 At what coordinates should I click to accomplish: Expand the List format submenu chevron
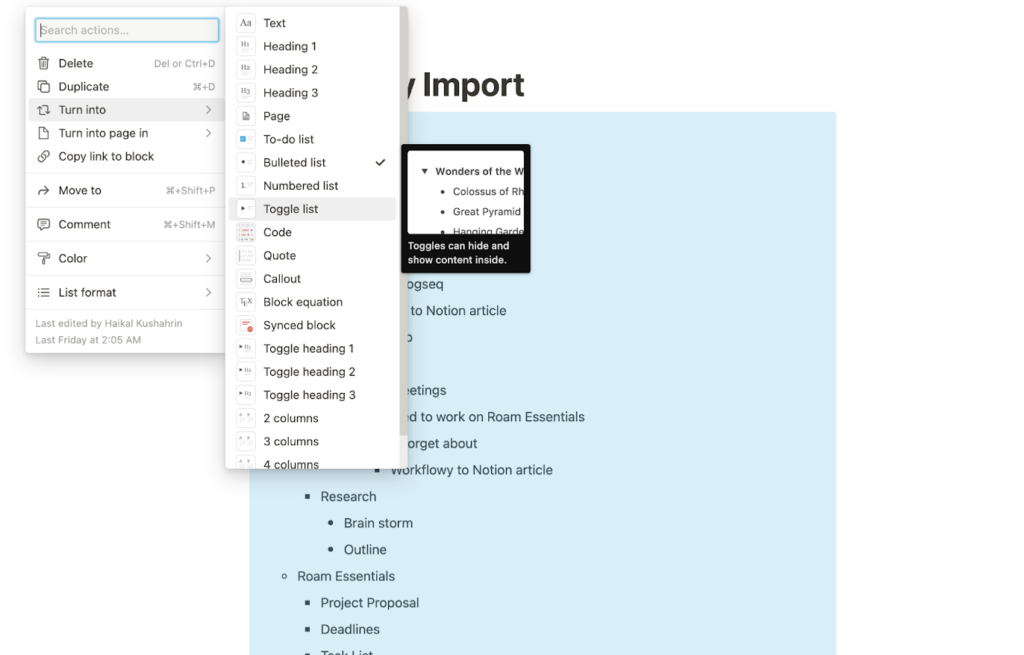[208, 293]
